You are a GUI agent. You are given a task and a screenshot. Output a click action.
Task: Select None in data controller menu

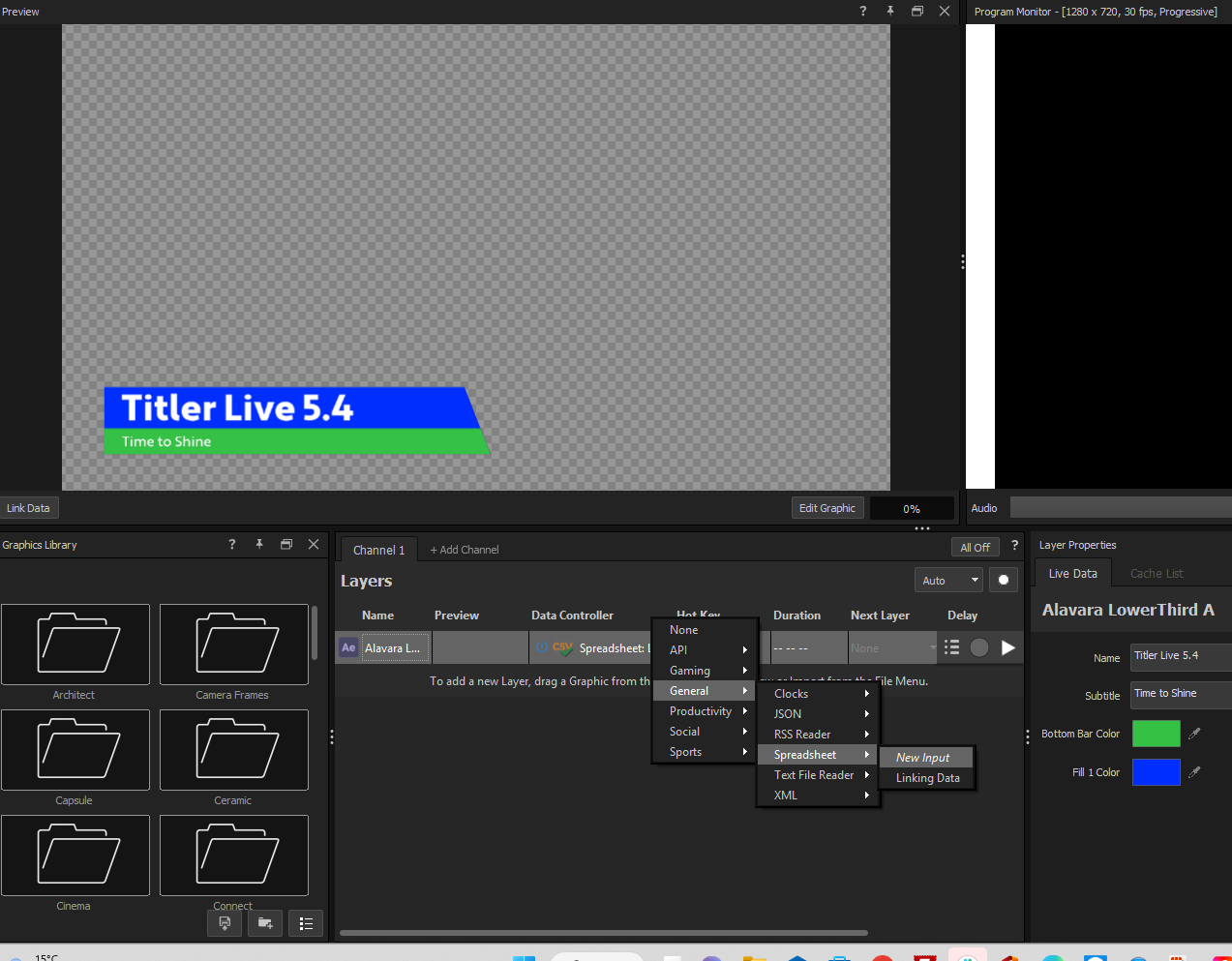click(x=704, y=630)
